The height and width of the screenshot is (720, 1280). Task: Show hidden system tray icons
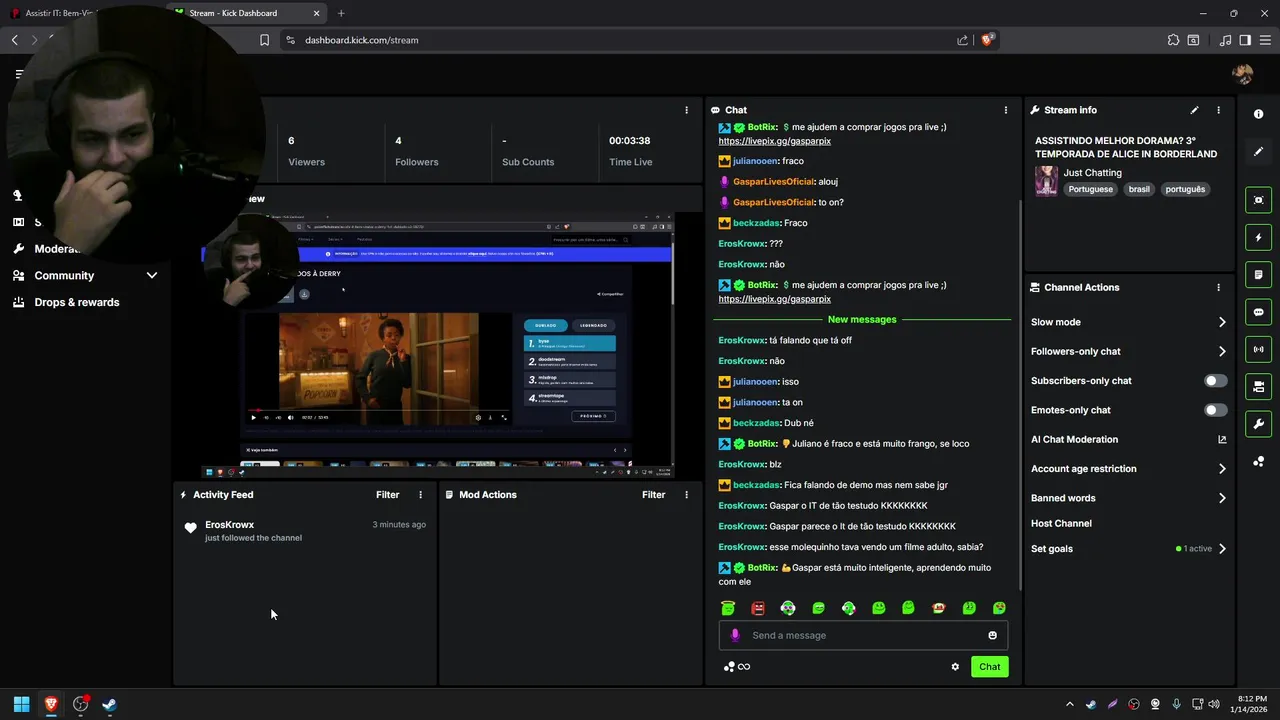pyautogui.click(x=1069, y=704)
